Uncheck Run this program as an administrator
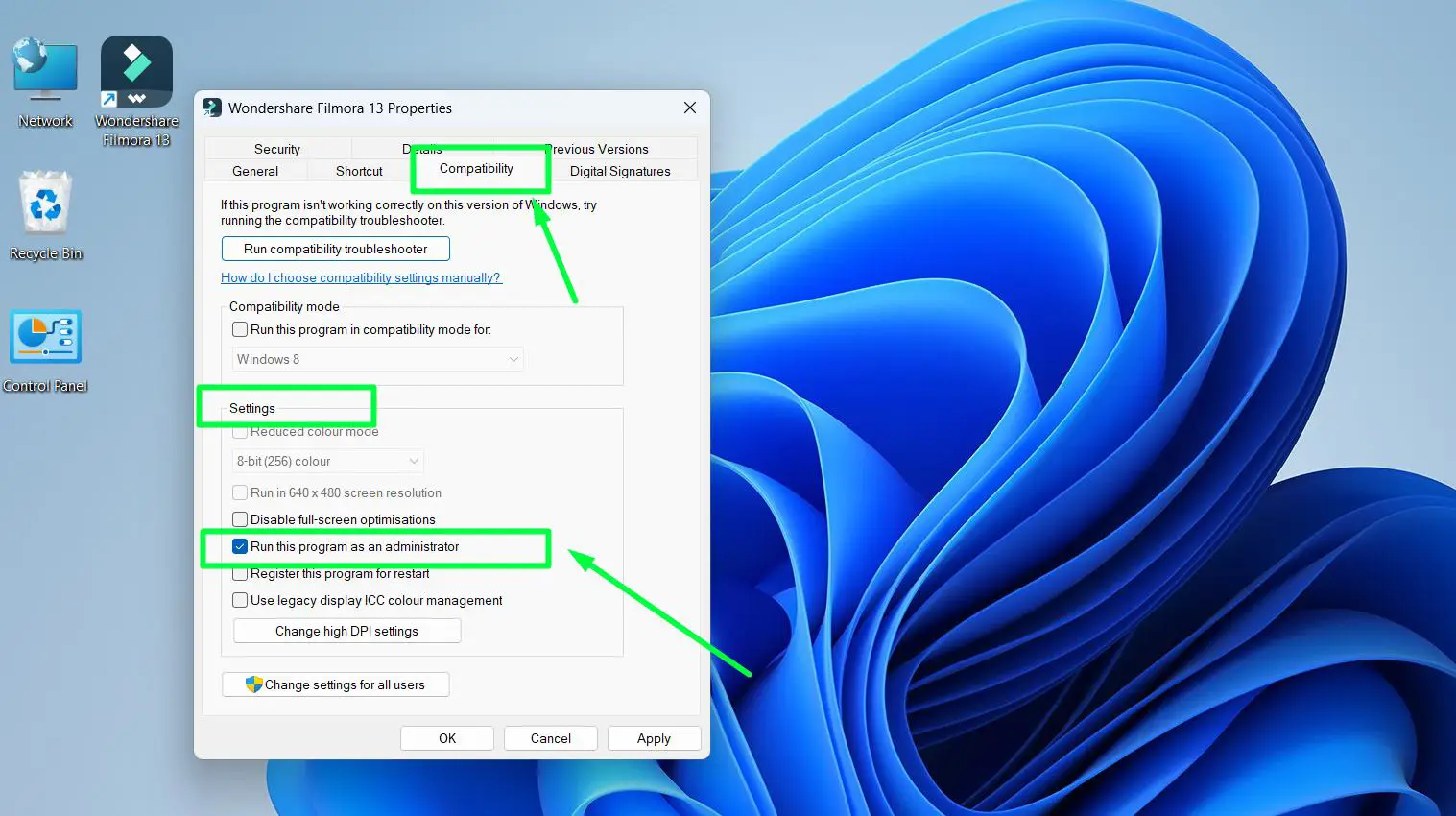Viewport: 1456px width, 816px height. click(240, 546)
